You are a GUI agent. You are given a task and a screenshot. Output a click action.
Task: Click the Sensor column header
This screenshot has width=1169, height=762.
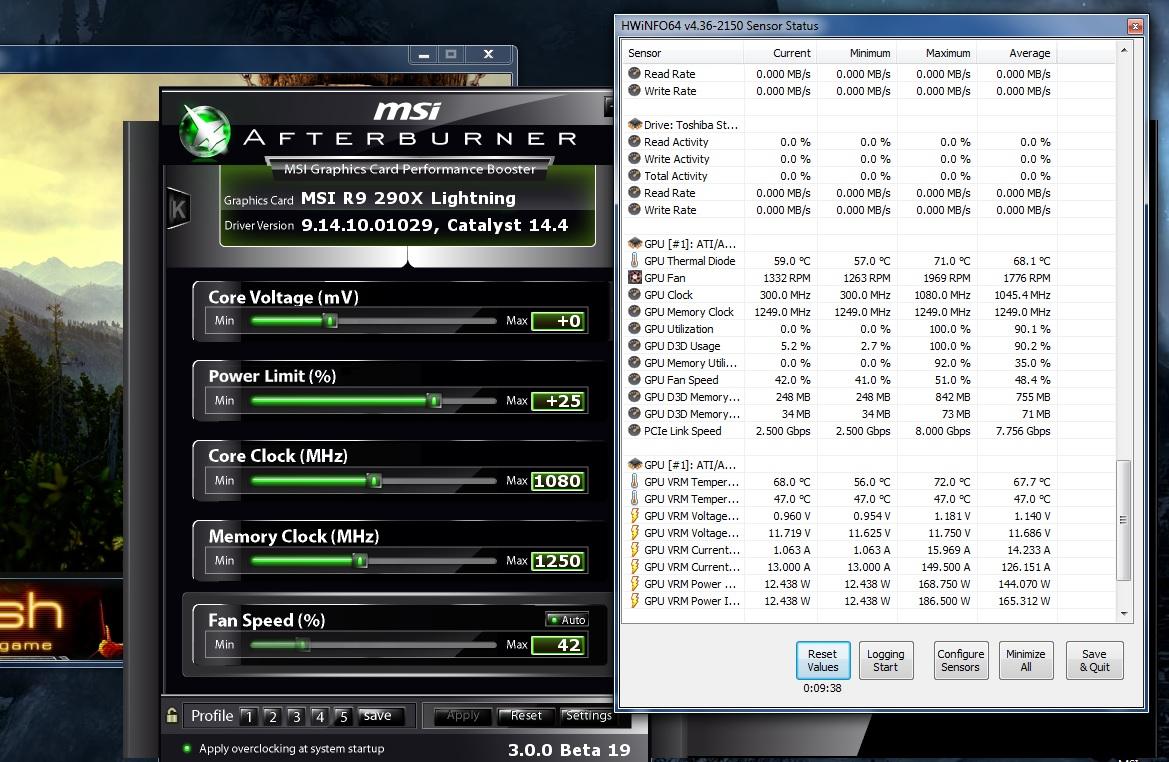click(682, 53)
